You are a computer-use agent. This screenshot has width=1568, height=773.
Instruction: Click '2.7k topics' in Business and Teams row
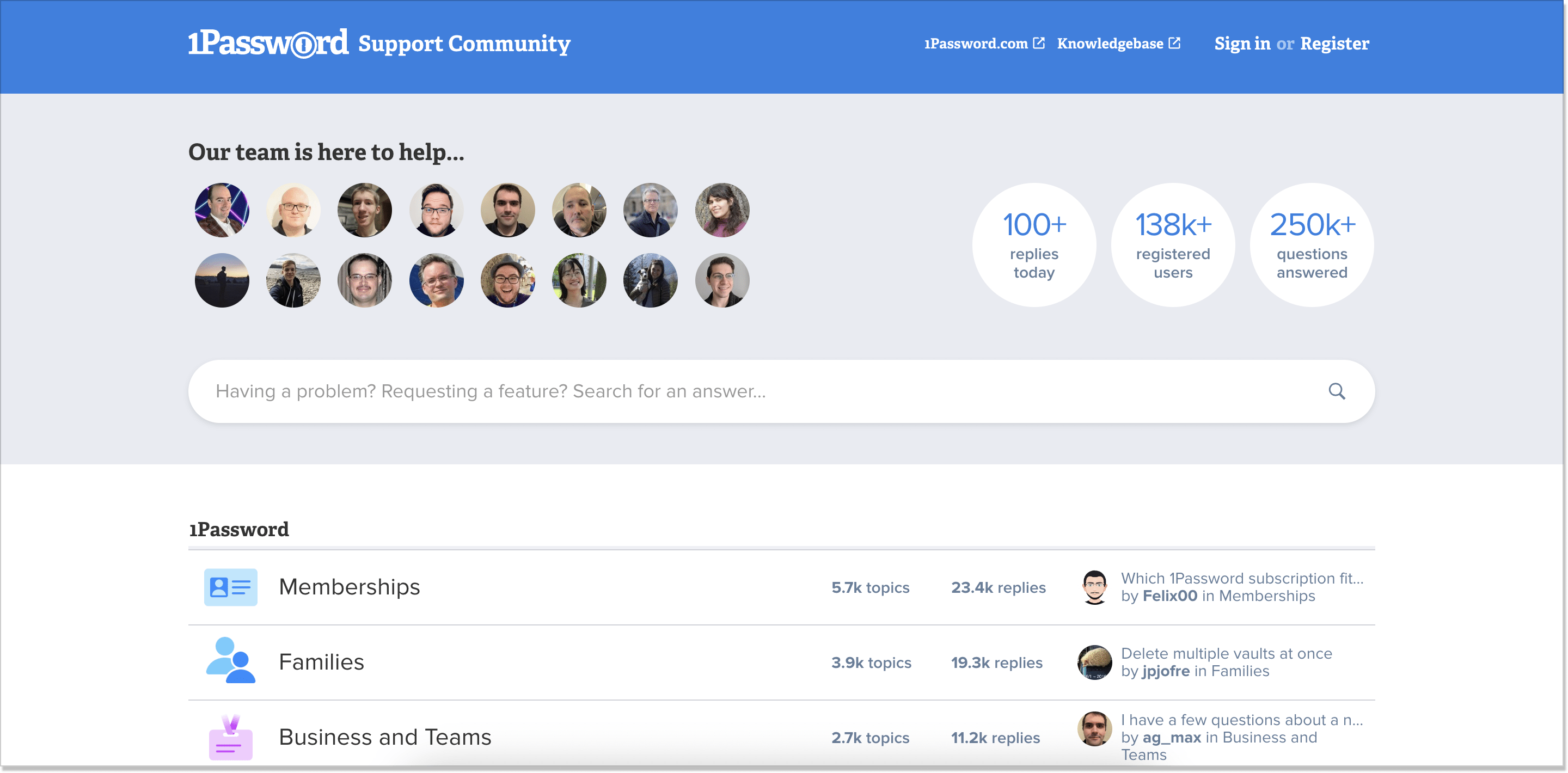point(870,738)
